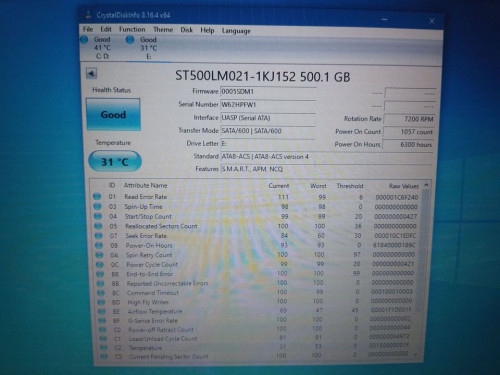Screen dimensions: 500x375
Task: Click the Power On Hours value
Action: [x=408, y=144]
